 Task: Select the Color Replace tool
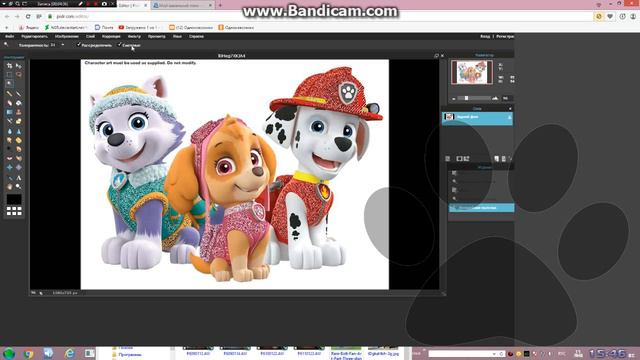click(x=9, y=121)
